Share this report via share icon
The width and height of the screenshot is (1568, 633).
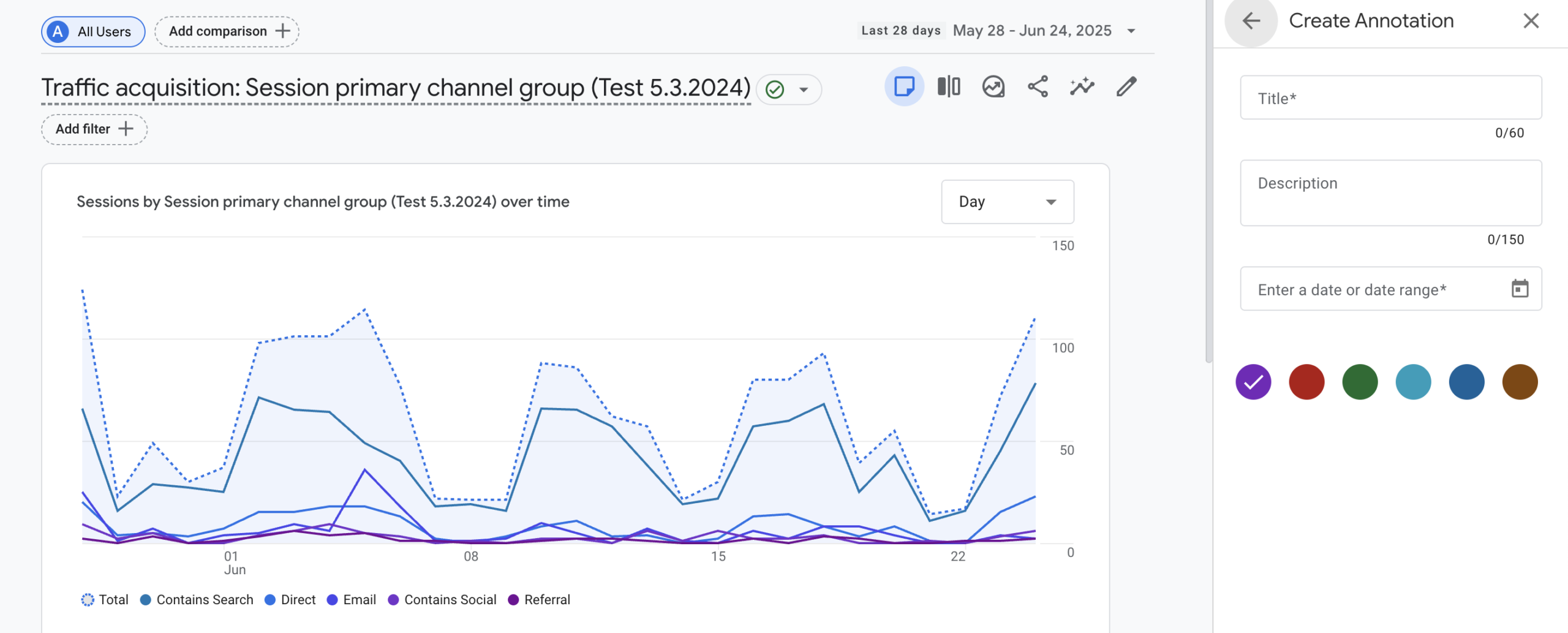click(x=1038, y=86)
